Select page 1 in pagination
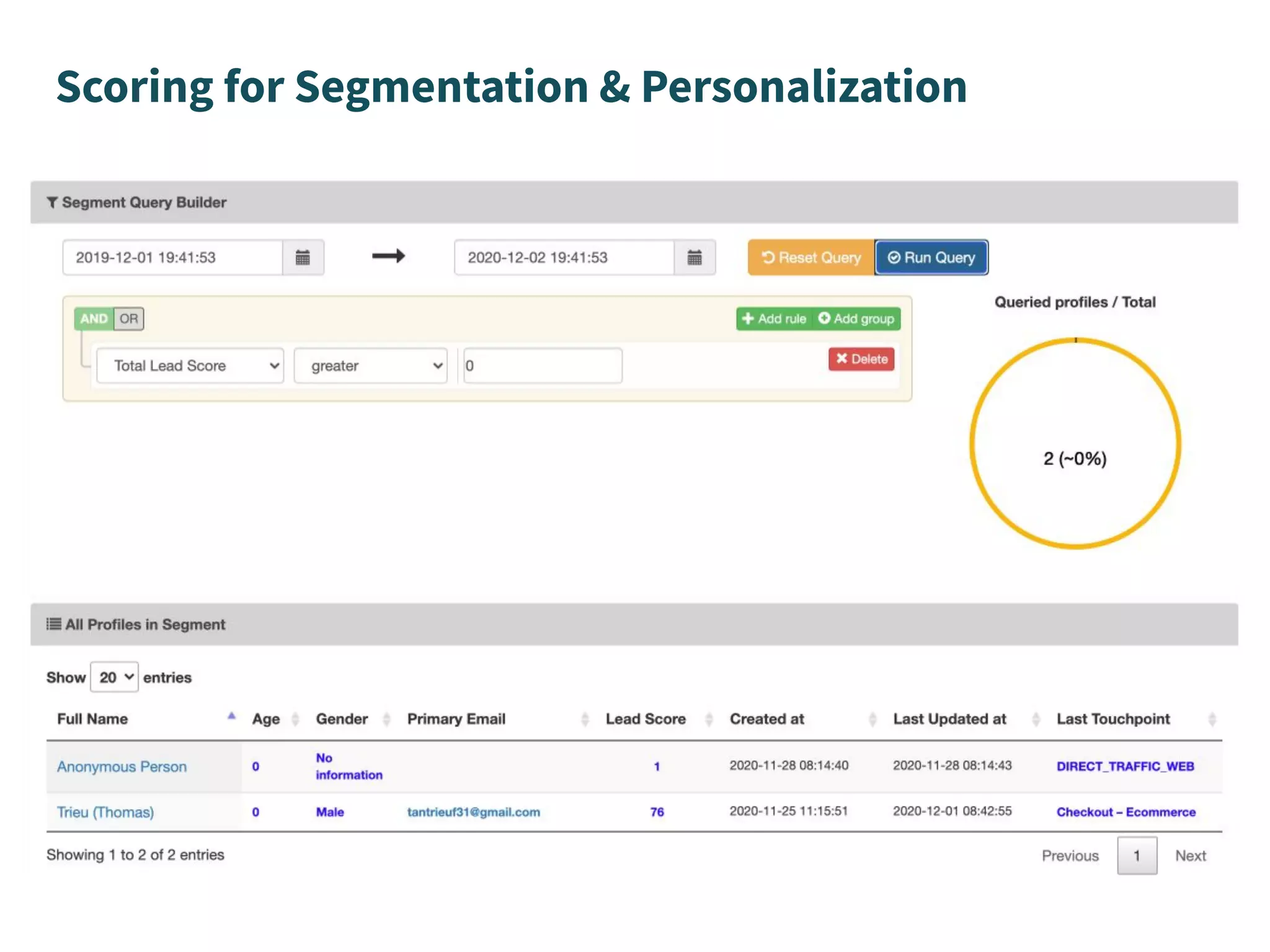1270x952 pixels. (1137, 855)
